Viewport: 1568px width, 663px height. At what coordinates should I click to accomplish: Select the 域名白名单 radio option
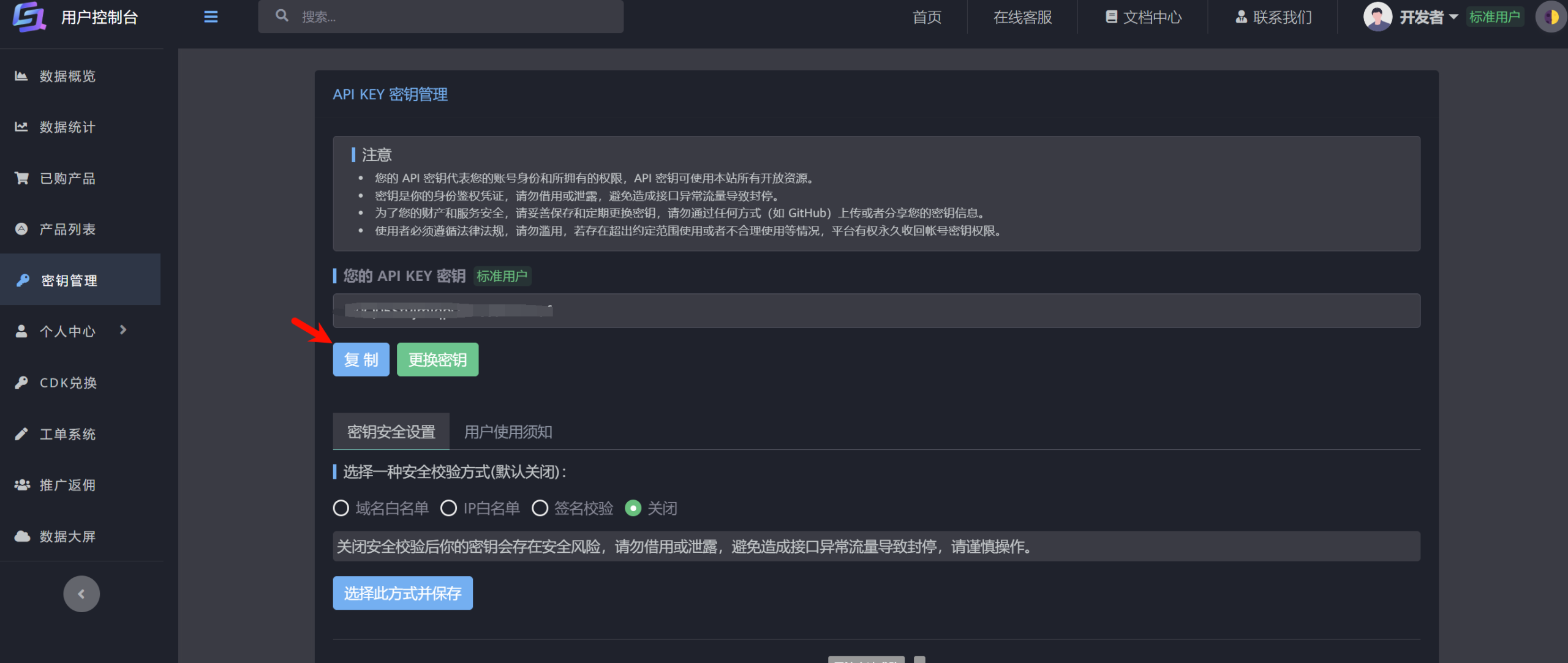coord(341,508)
